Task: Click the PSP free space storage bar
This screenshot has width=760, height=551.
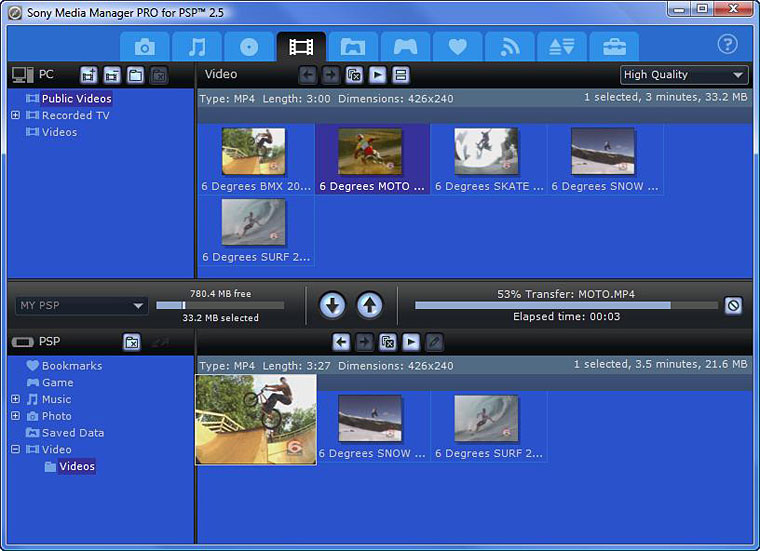Action: pyautogui.click(x=220, y=305)
